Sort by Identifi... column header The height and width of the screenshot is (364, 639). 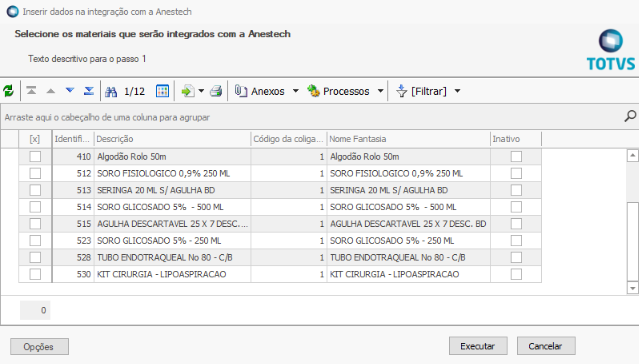(x=73, y=139)
